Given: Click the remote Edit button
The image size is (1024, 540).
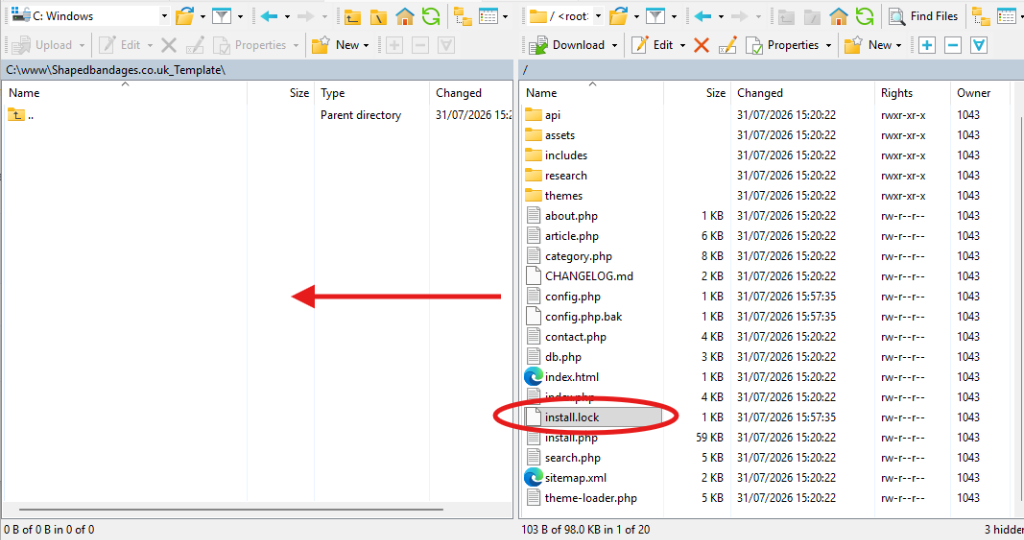Looking at the screenshot, I should [652, 45].
